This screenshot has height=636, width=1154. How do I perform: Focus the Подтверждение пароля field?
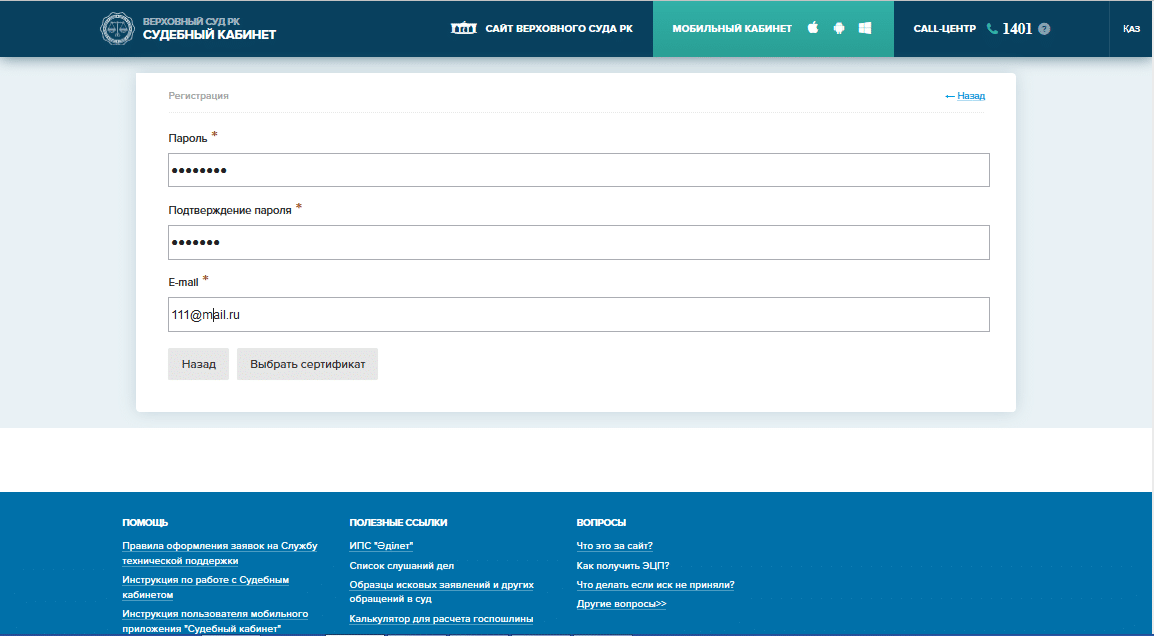tap(578, 242)
